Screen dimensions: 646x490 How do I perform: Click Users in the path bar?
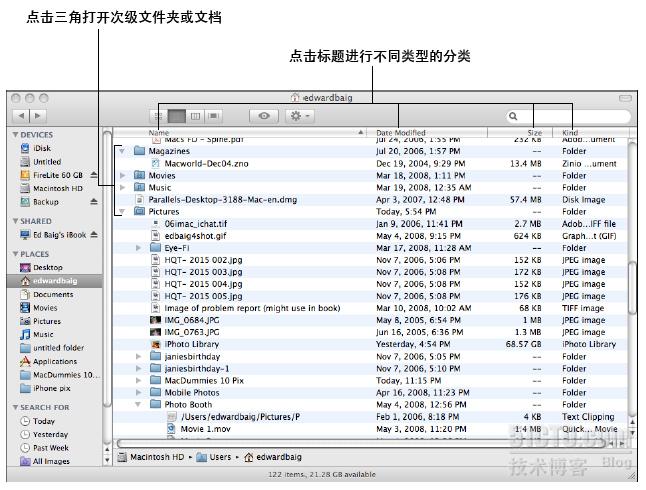tap(214, 457)
